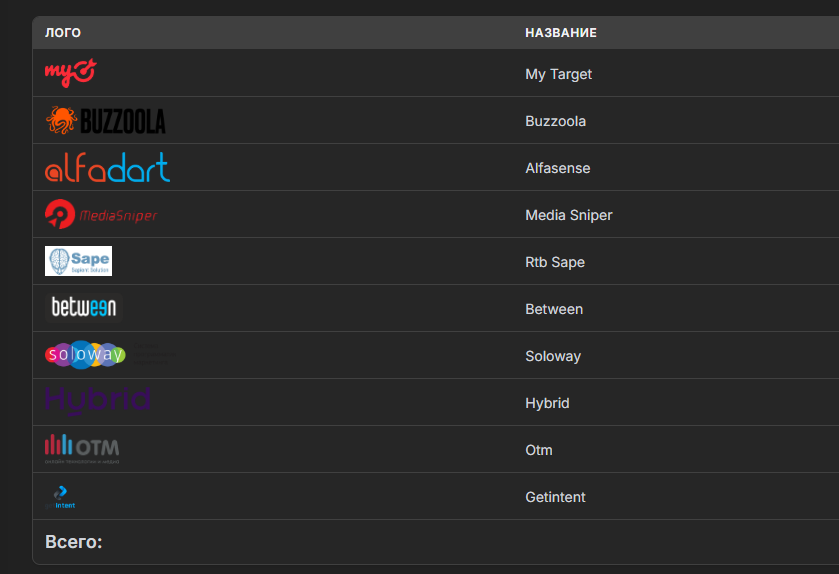The width and height of the screenshot is (839, 574).
Task: Click the Sape brain logo
Action: point(79,261)
